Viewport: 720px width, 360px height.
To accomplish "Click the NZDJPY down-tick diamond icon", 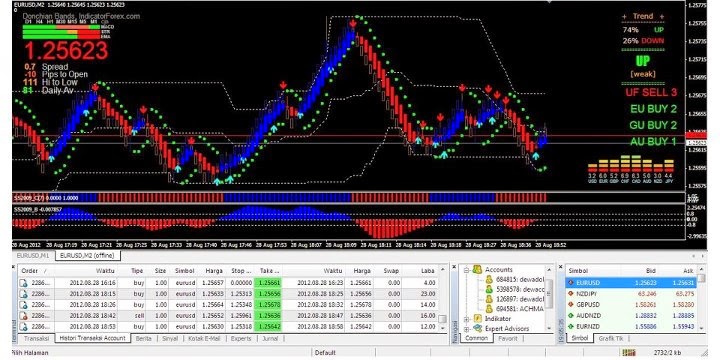I will [571, 293].
